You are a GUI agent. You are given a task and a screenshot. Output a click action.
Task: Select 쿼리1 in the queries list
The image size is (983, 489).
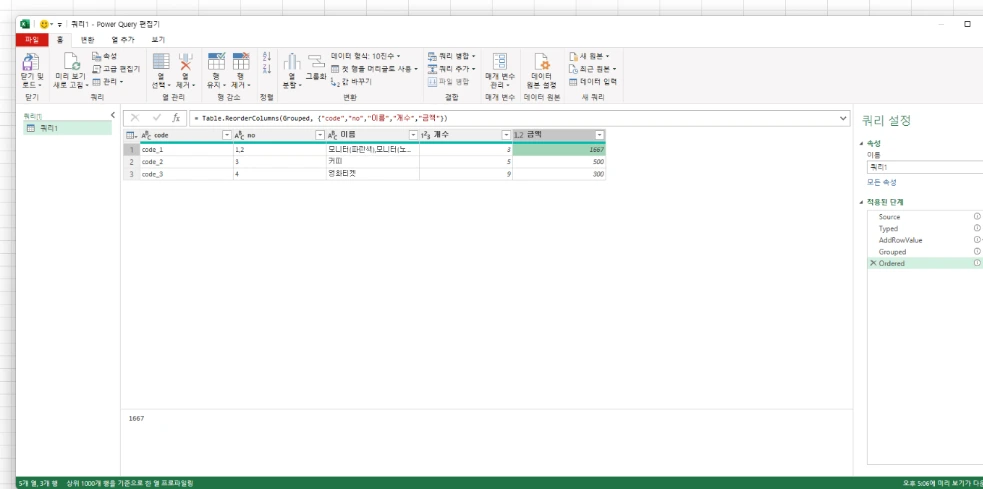click(x=68, y=128)
